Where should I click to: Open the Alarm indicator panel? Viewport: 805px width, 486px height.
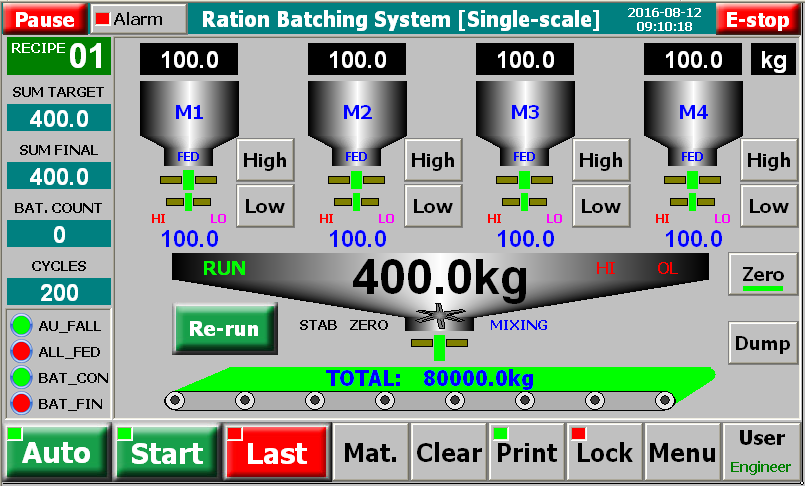(139, 19)
